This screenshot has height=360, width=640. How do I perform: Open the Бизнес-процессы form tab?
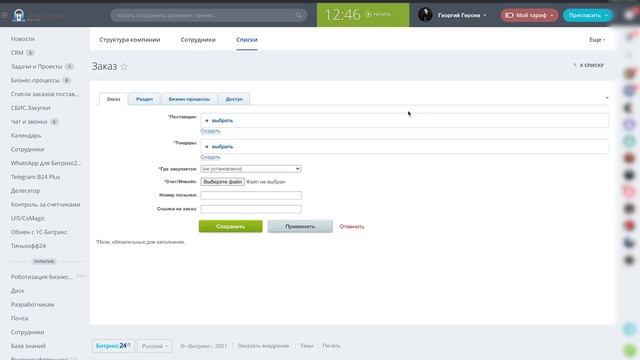point(189,99)
